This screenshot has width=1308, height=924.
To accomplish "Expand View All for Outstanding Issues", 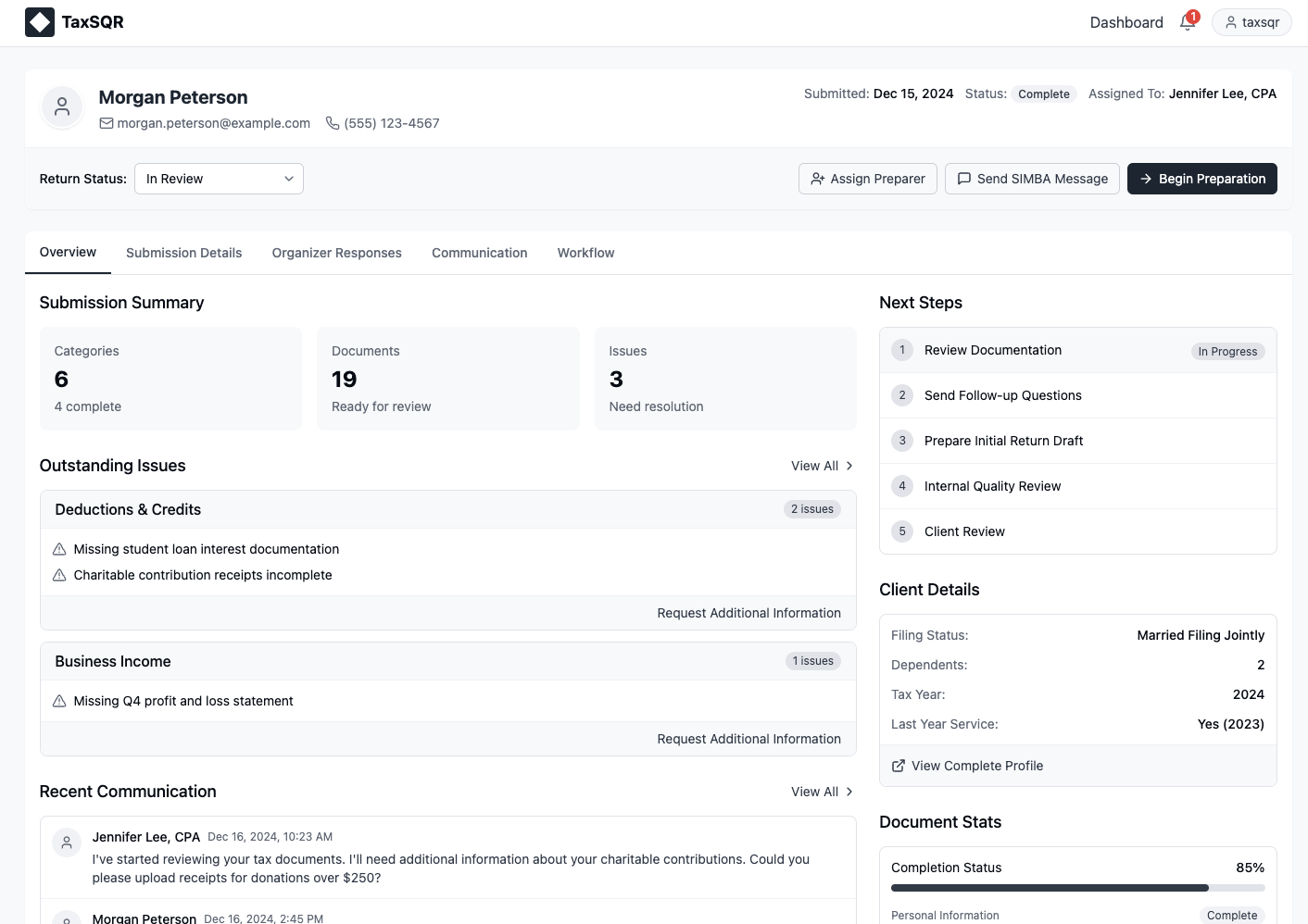I will click(x=821, y=466).
